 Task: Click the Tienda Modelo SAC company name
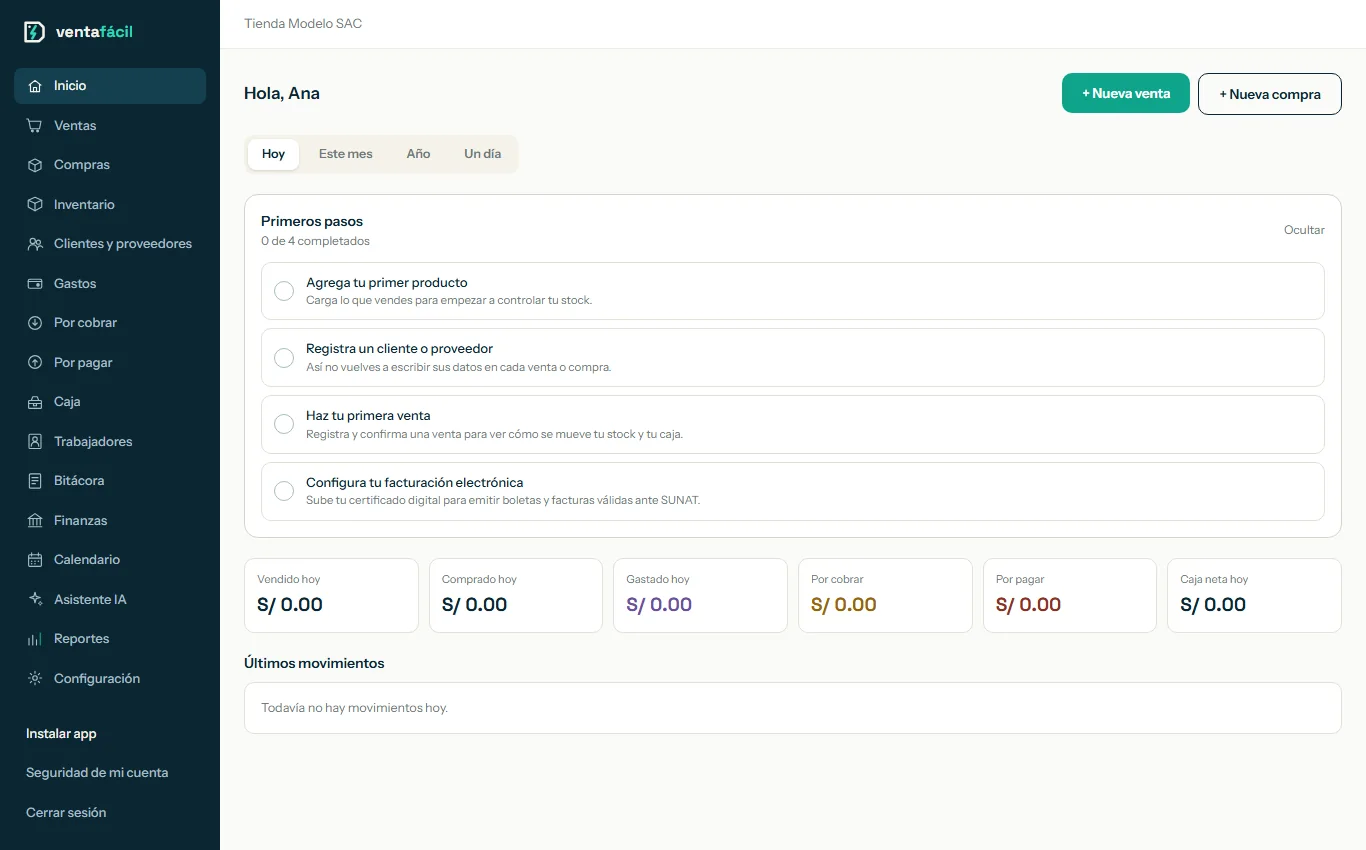tap(303, 23)
